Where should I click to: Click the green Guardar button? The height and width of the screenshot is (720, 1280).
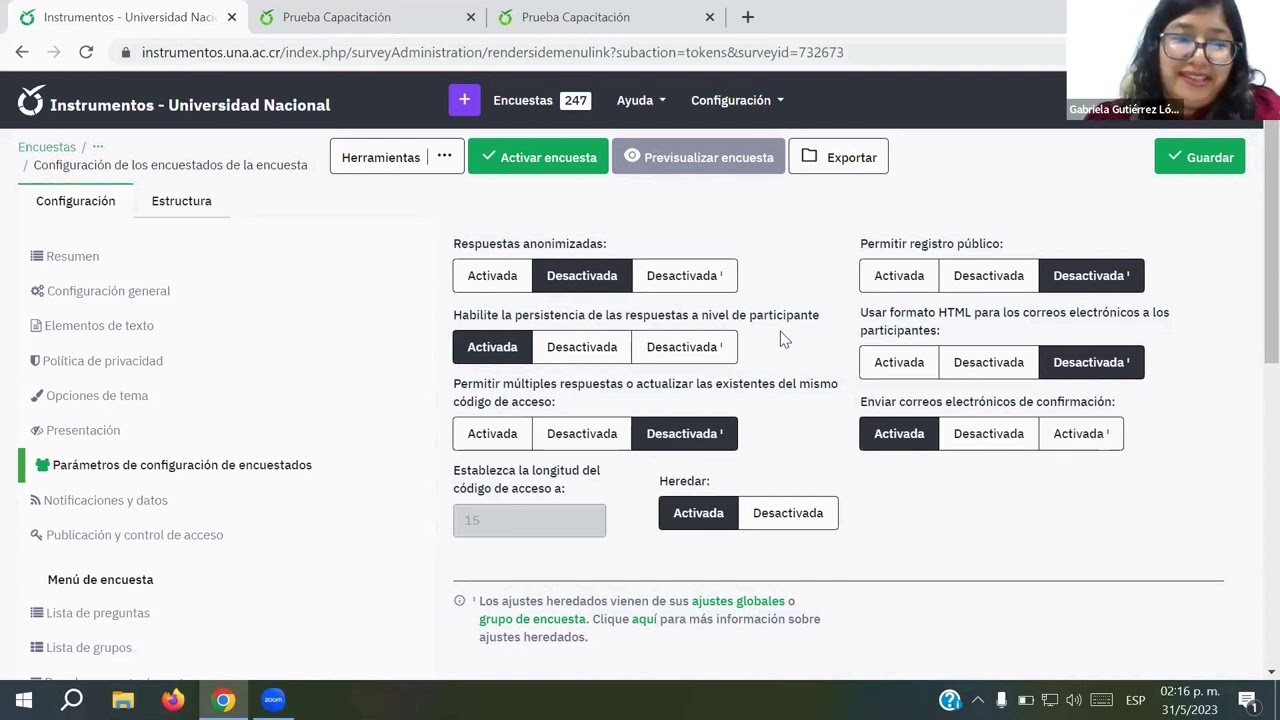(1199, 156)
